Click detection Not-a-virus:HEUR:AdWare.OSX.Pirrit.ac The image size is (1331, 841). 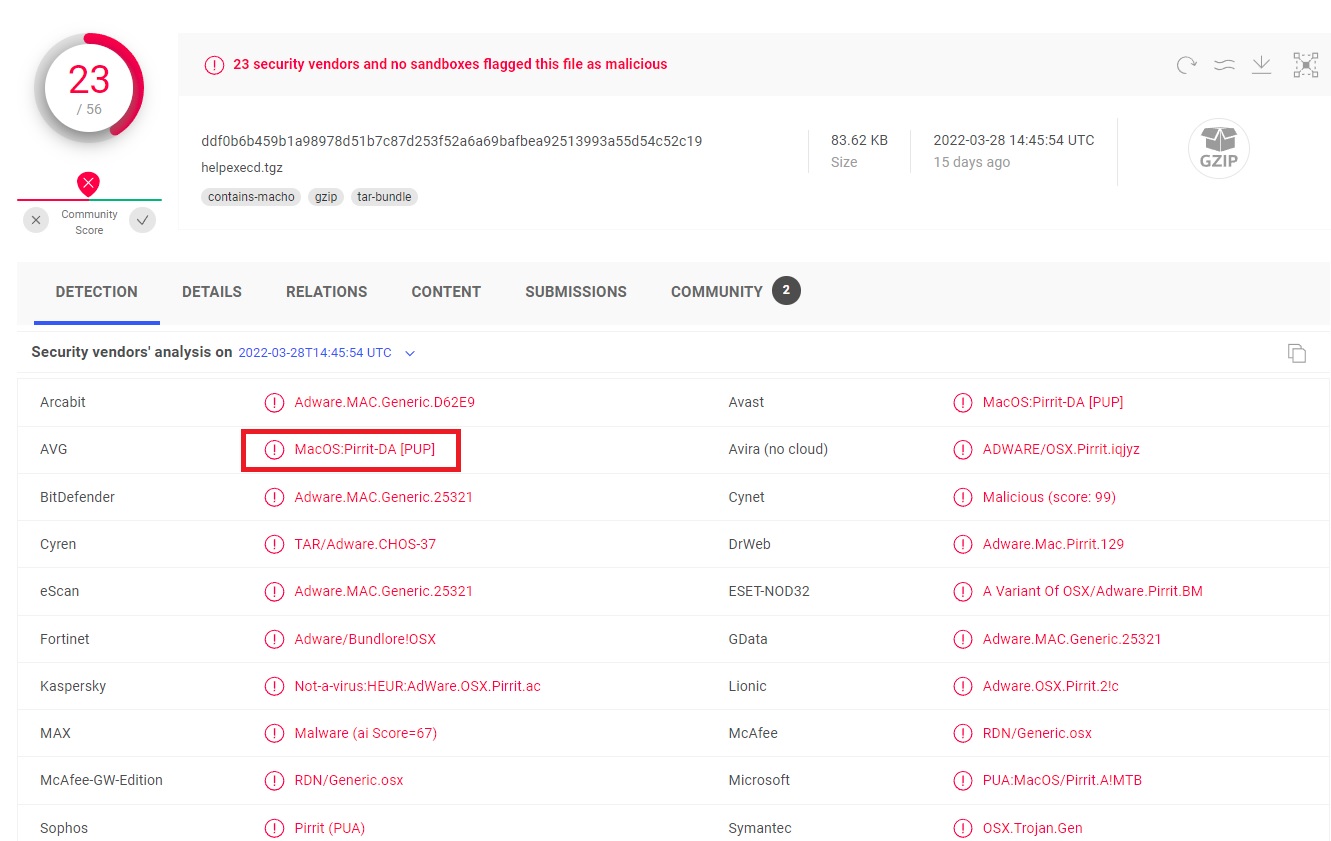click(417, 686)
